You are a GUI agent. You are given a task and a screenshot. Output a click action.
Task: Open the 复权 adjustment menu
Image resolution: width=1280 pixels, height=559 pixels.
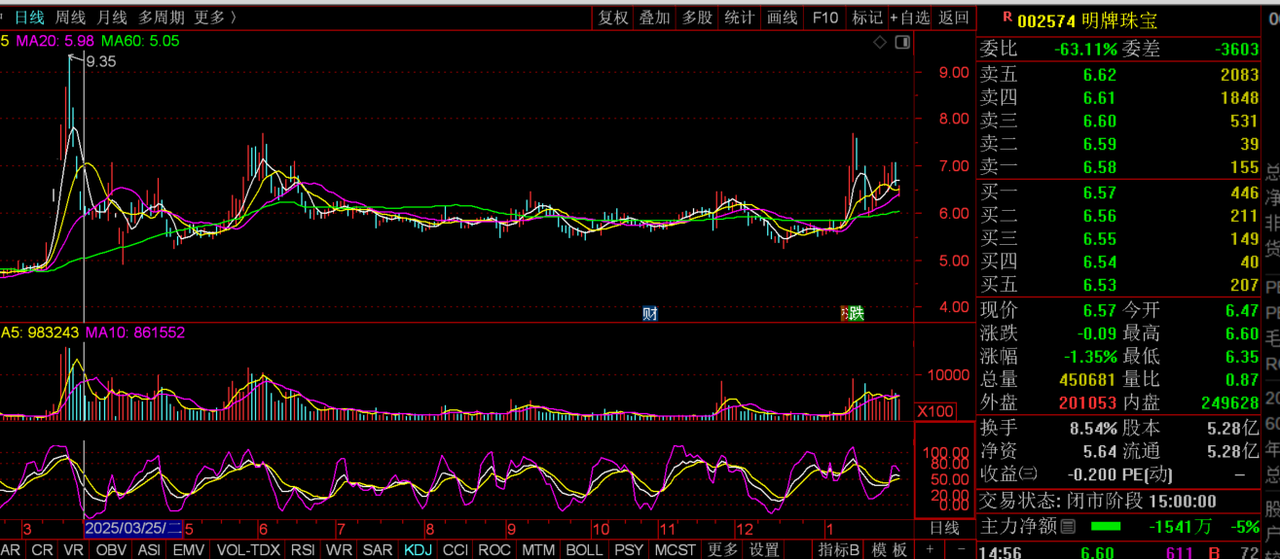pos(613,17)
